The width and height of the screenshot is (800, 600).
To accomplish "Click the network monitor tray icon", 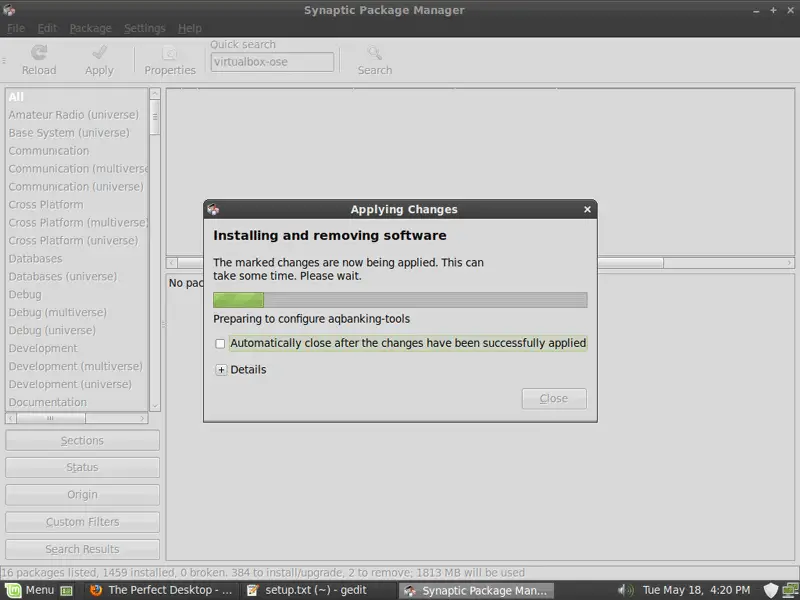I will (790, 590).
